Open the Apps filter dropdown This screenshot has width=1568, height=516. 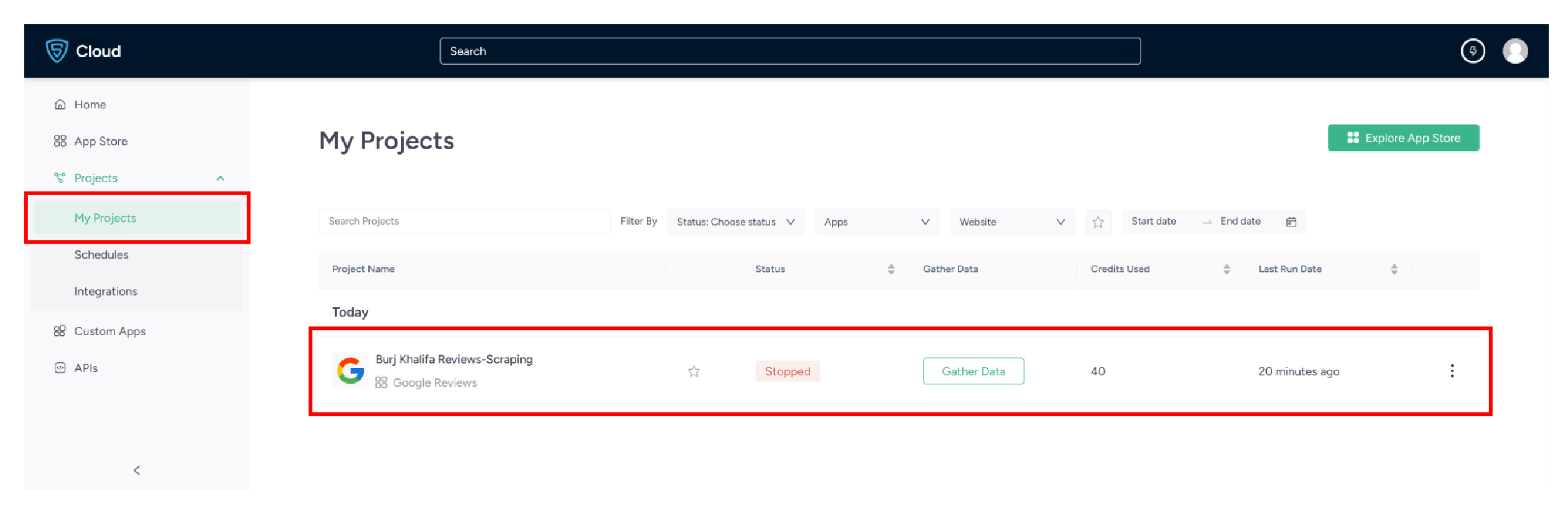tap(876, 222)
